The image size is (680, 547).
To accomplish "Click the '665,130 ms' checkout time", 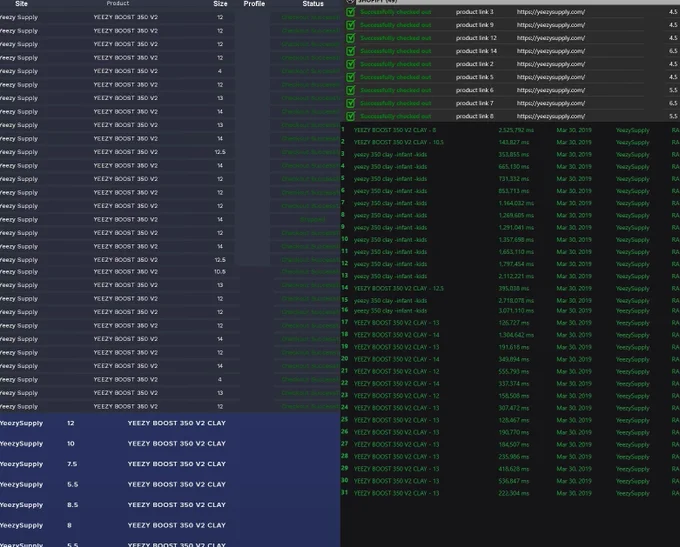I will [513, 167].
